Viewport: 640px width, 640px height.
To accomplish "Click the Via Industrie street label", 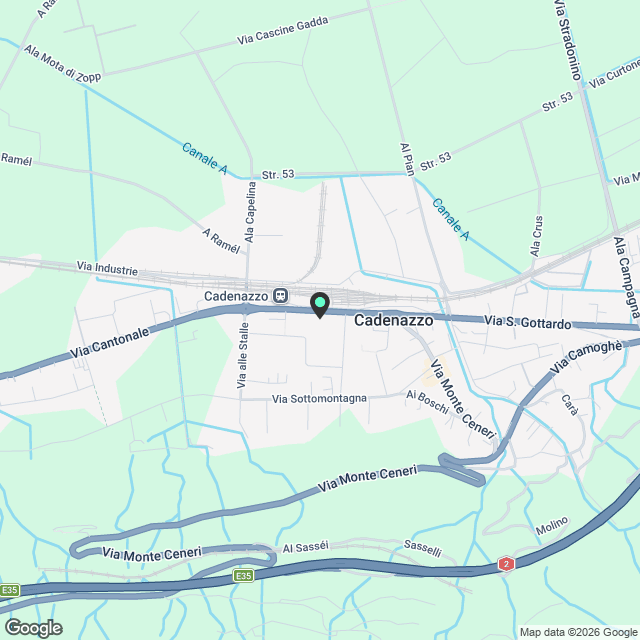I will tap(107, 268).
